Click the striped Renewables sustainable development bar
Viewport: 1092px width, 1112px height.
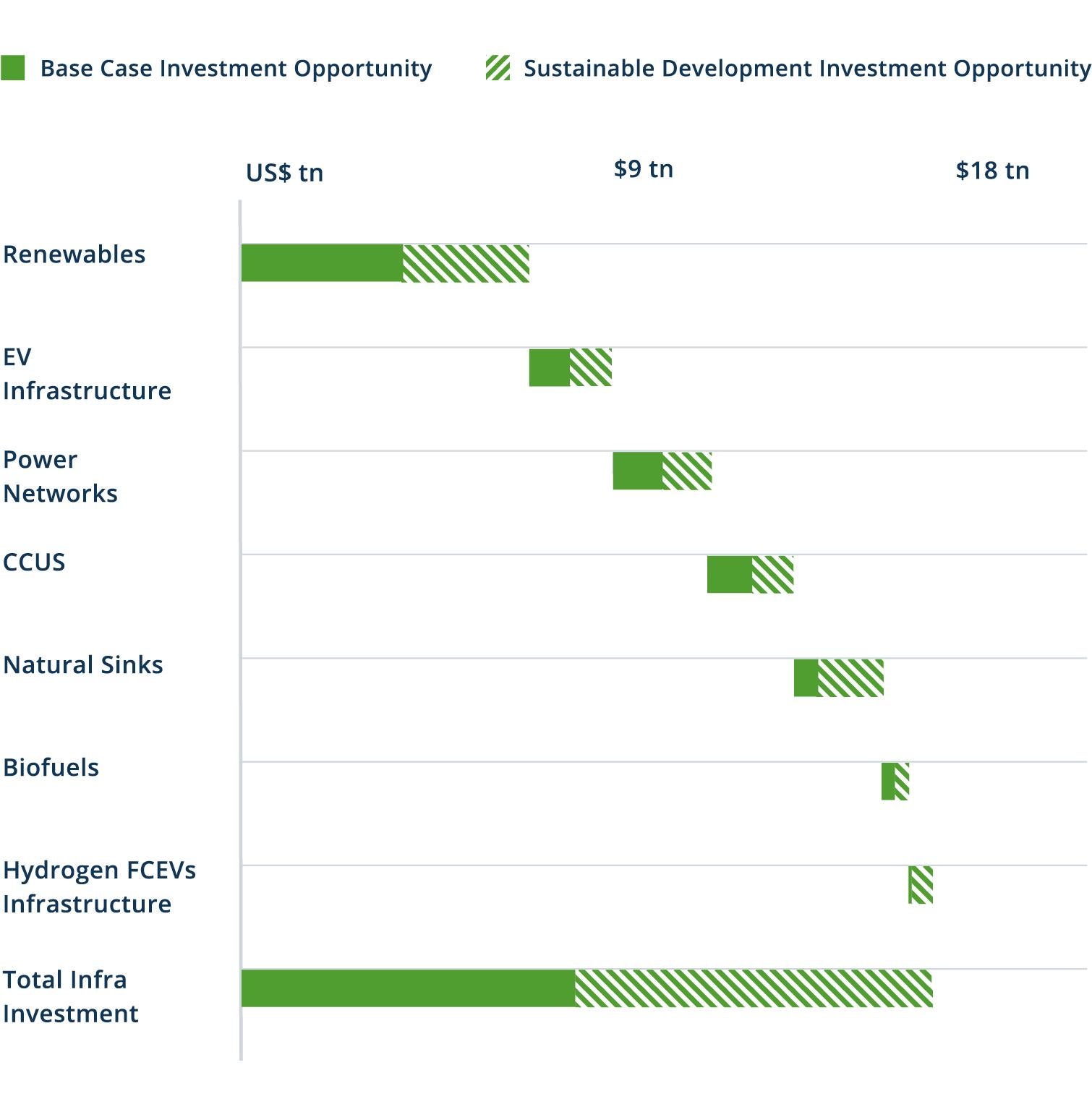point(466,263)
